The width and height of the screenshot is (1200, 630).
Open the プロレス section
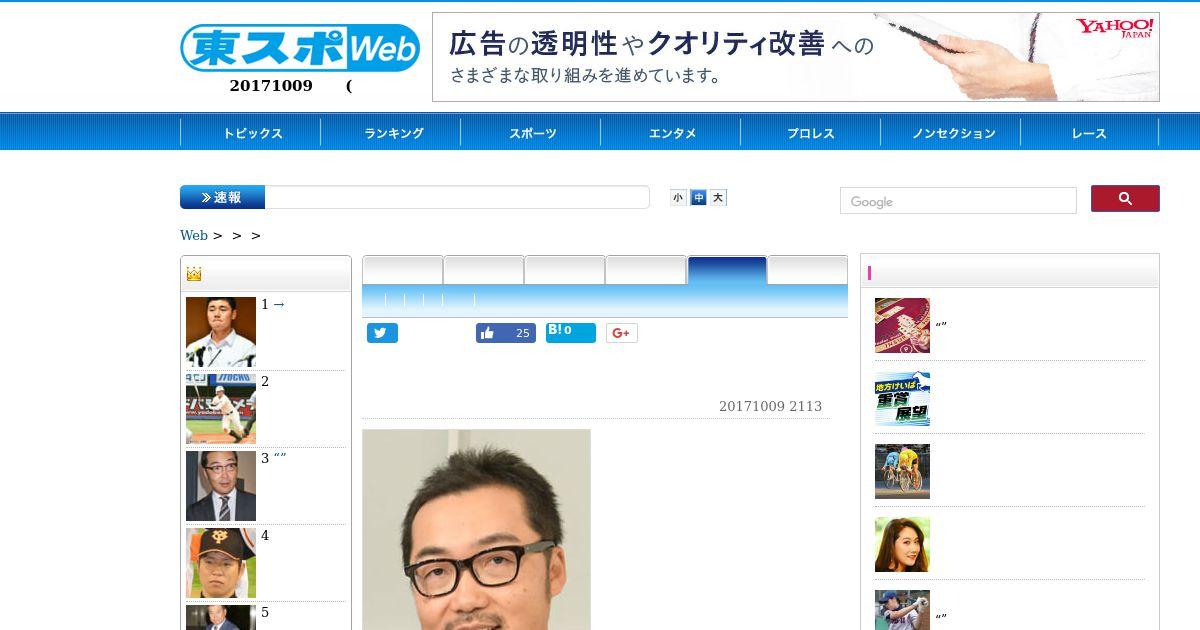point(811,133)
